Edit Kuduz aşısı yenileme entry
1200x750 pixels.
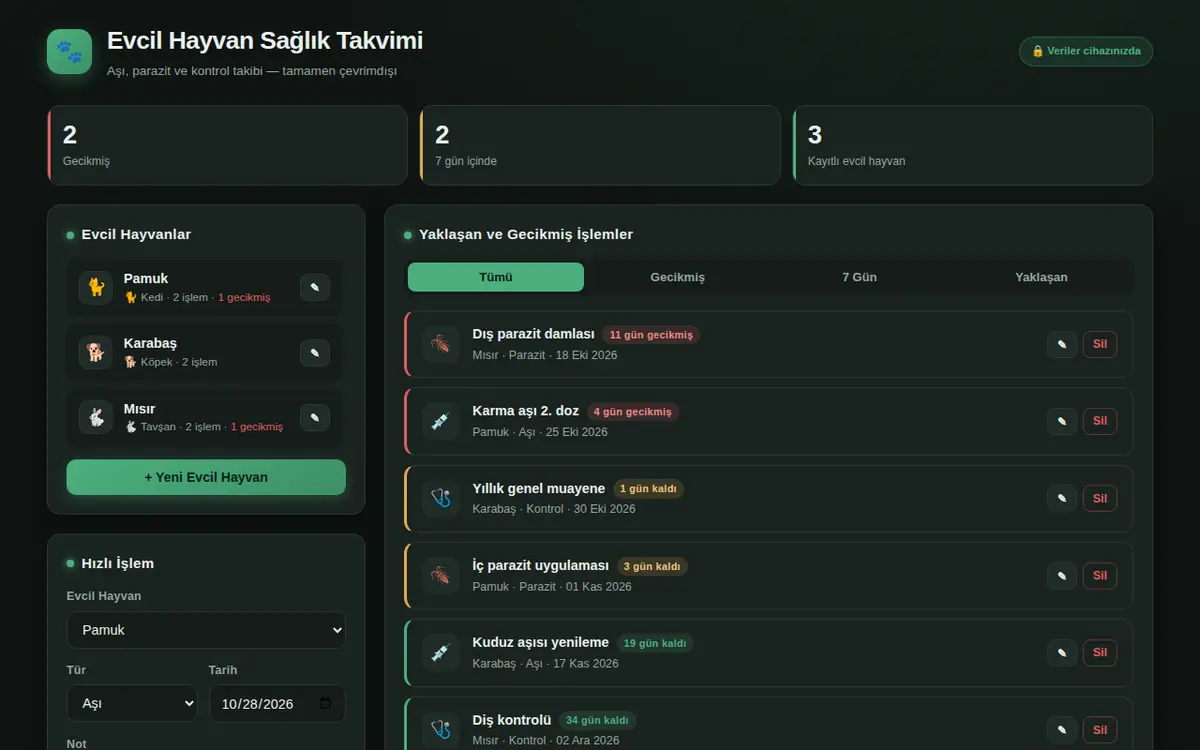[1062, 652]
